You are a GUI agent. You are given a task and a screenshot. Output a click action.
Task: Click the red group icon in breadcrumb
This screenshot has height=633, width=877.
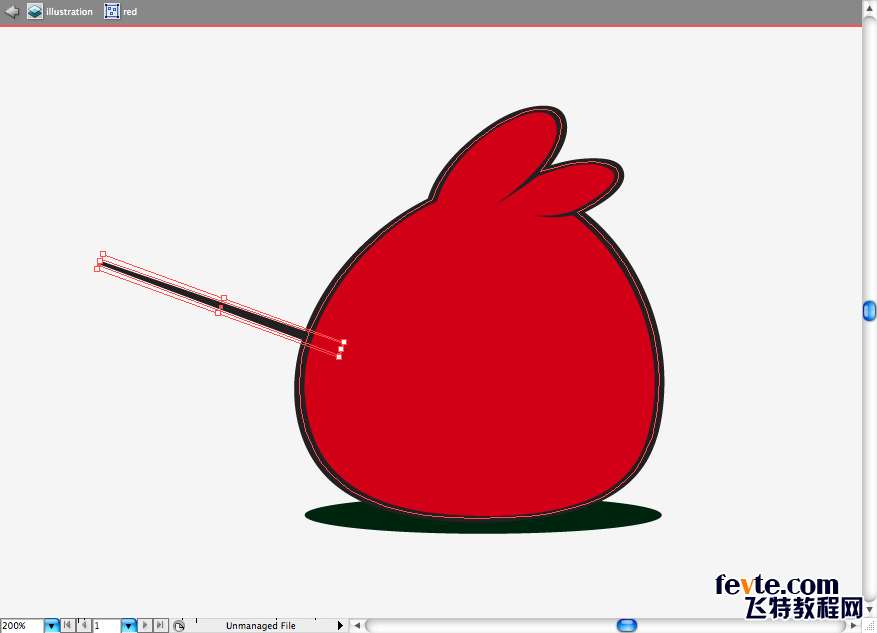point(112,12)
